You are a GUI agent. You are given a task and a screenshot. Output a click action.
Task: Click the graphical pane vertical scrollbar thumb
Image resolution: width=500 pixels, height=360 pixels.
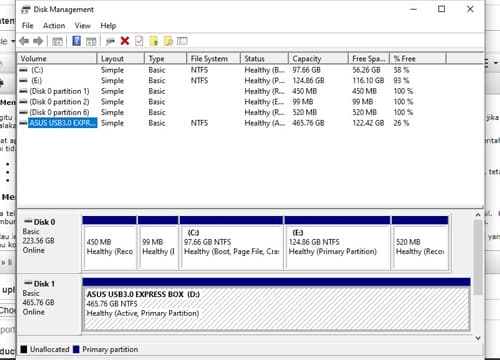coord(478,257)
